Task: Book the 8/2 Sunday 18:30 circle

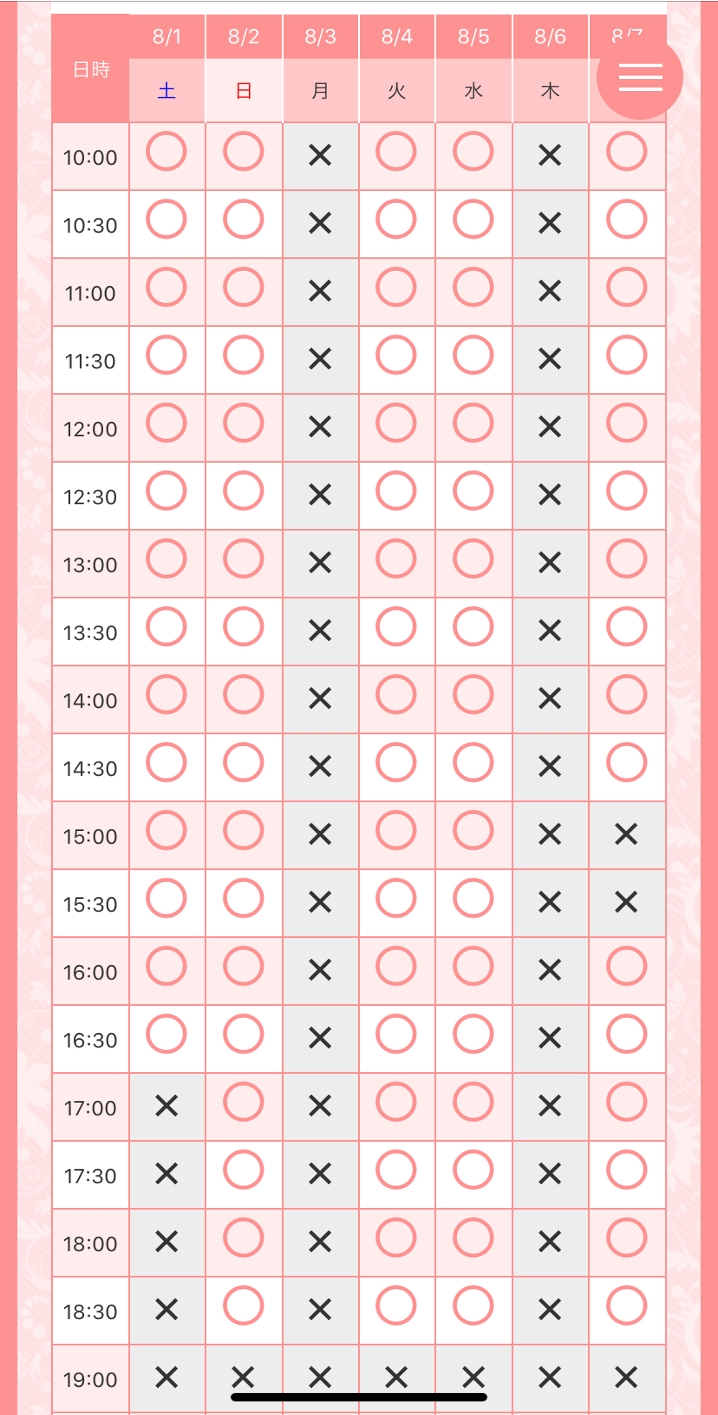Action: point(243,1305)
